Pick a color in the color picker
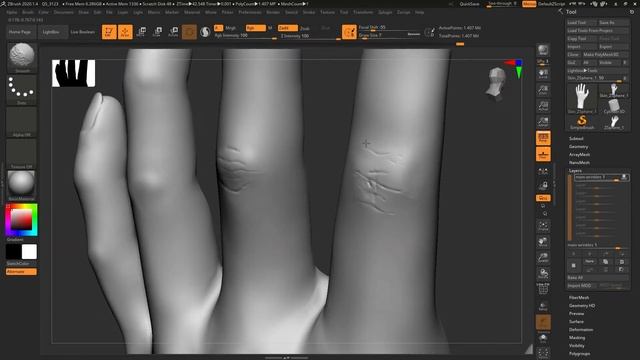Image resolution: width=640 pixels, height=360 pixels. point(22,220)
